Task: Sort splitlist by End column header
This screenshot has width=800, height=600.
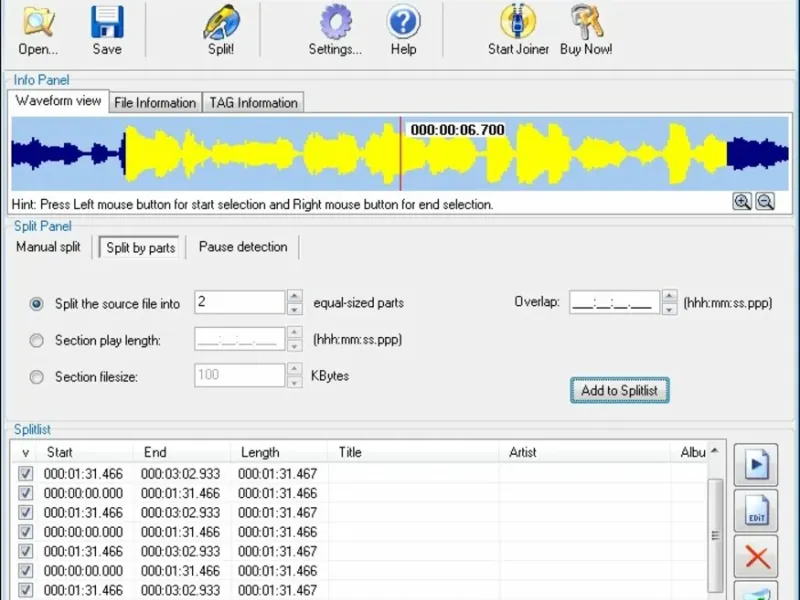Action: (x=182, y=453)
